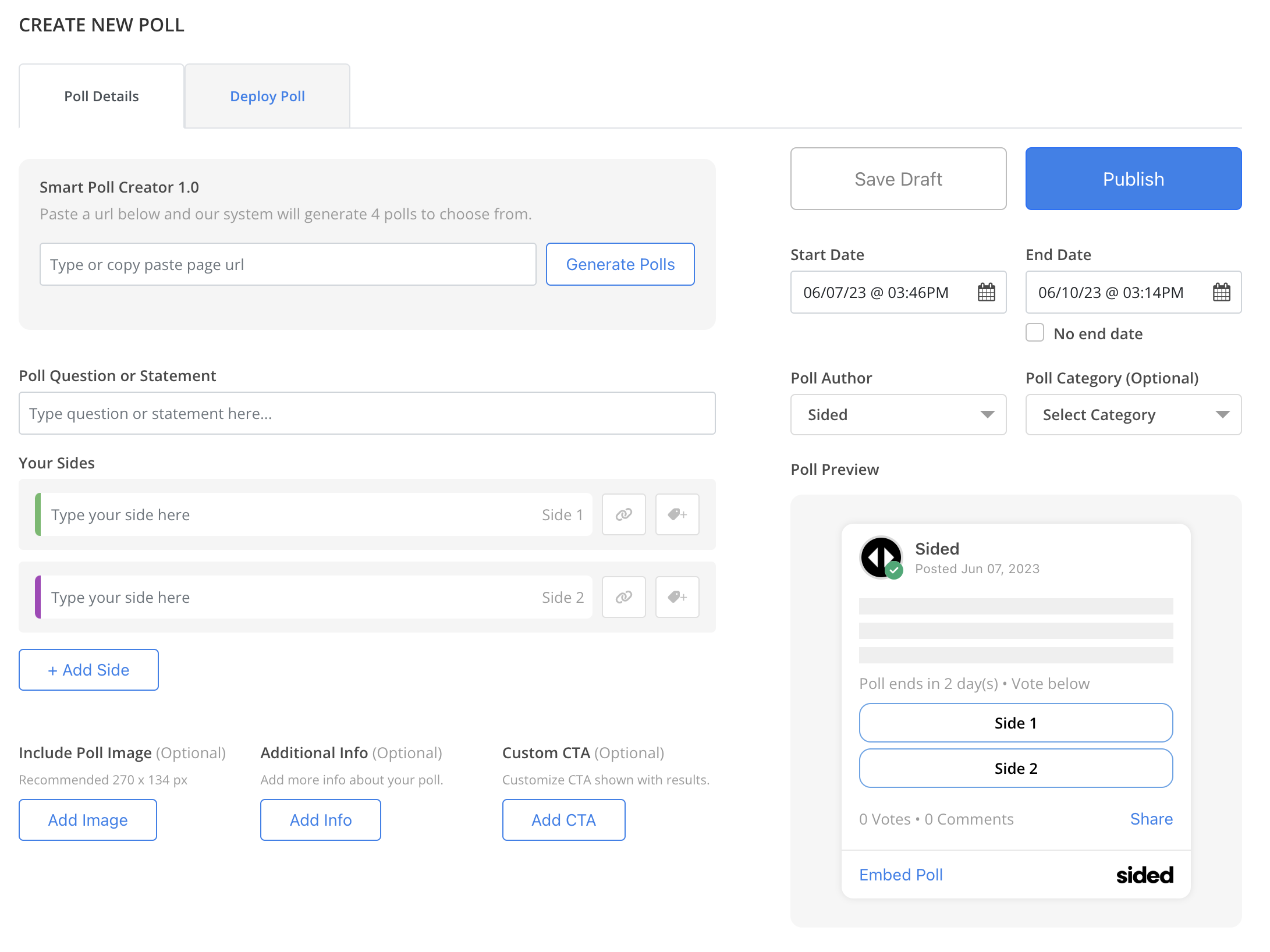The width and height of the screenshot is (1270, 952).
Task: Click the purple color bar on Side 2
Action: tap(38, 597)
